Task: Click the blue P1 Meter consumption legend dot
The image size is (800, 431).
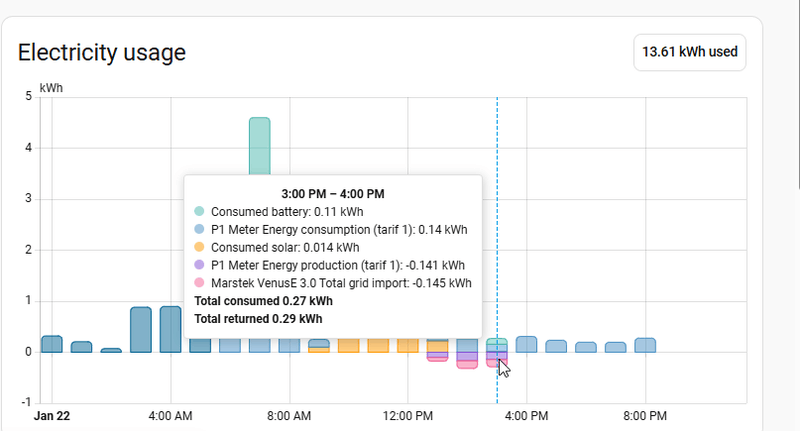Action: pyautogui.click(x=200, y=230)
